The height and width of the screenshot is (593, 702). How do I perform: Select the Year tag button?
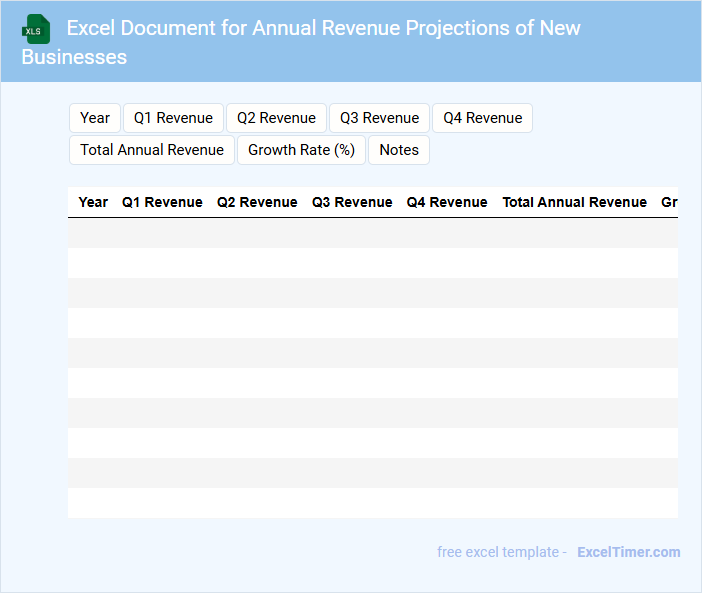pyautogui.click(x=95, y=118)
